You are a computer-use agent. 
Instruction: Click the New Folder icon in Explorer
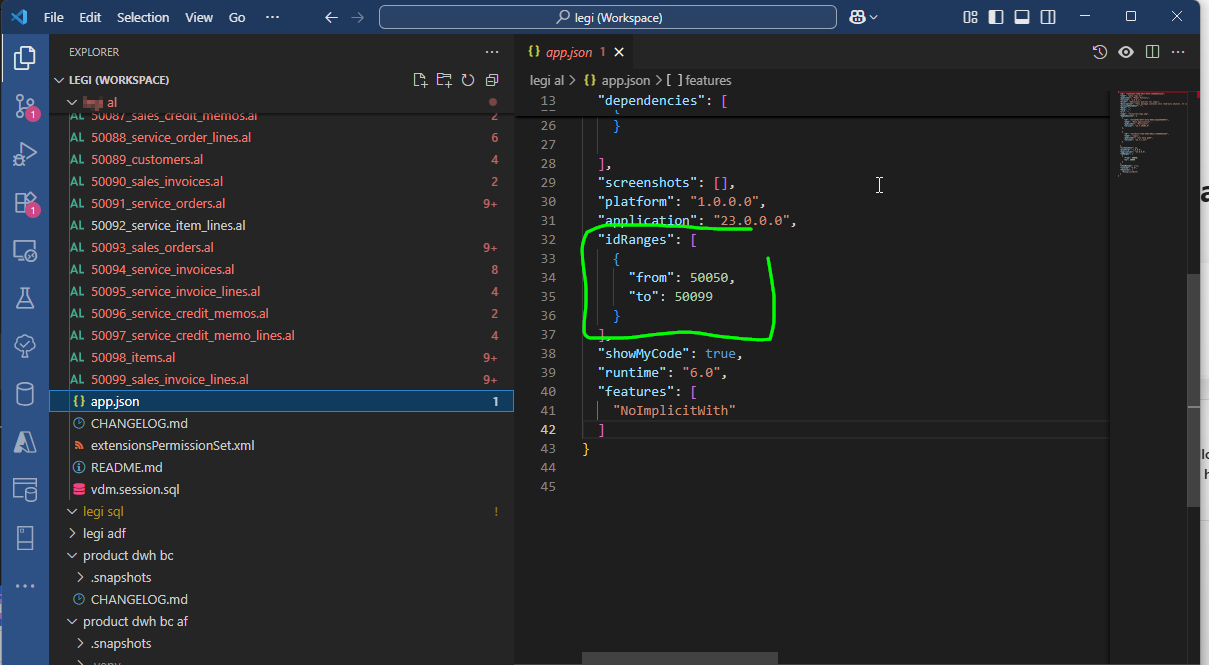coord(444,80)
